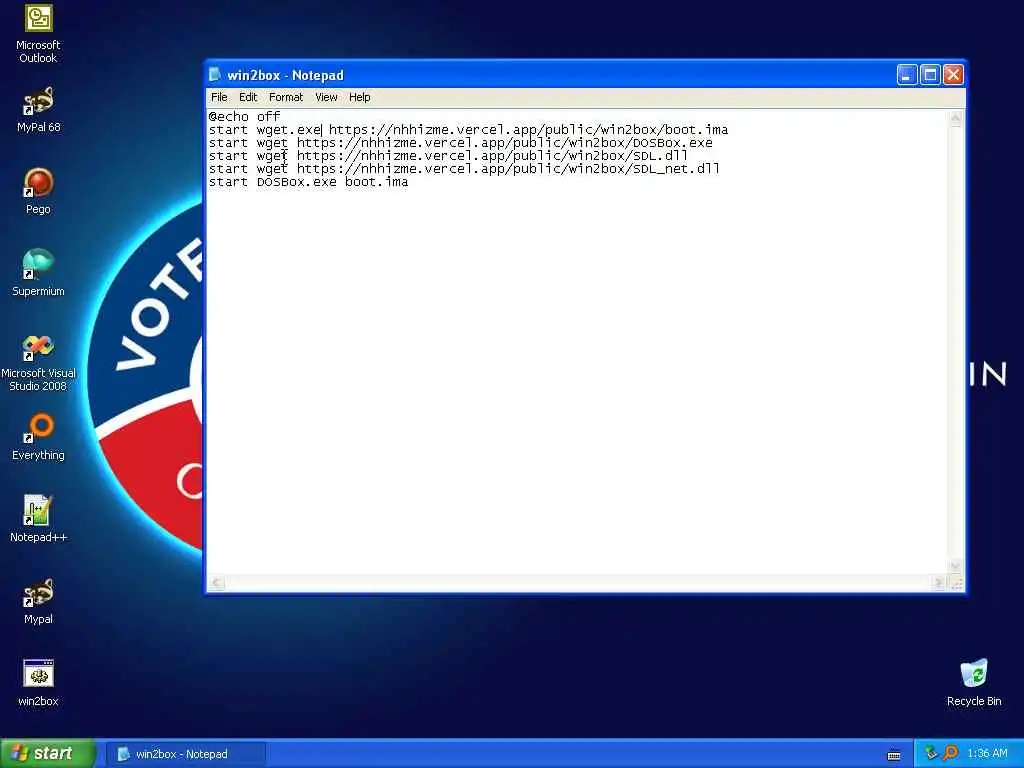Image resolution: width=1024 pixels, height=768 pixels.
Task: Open the File menu in Notepad
Action: coord(219,97)
